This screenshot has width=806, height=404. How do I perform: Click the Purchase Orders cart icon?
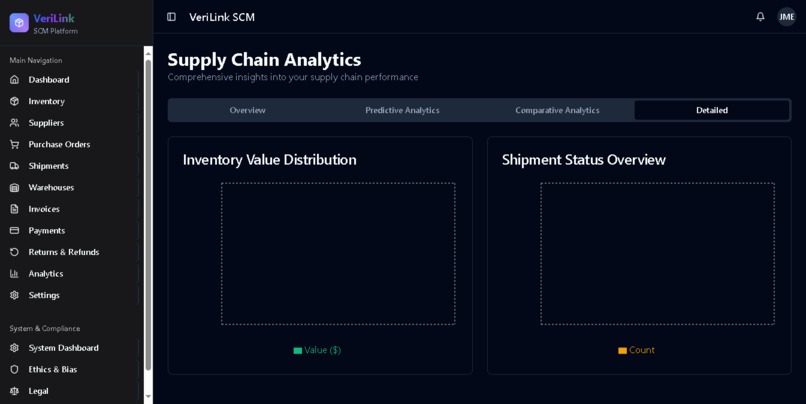(x=14, y=144)
